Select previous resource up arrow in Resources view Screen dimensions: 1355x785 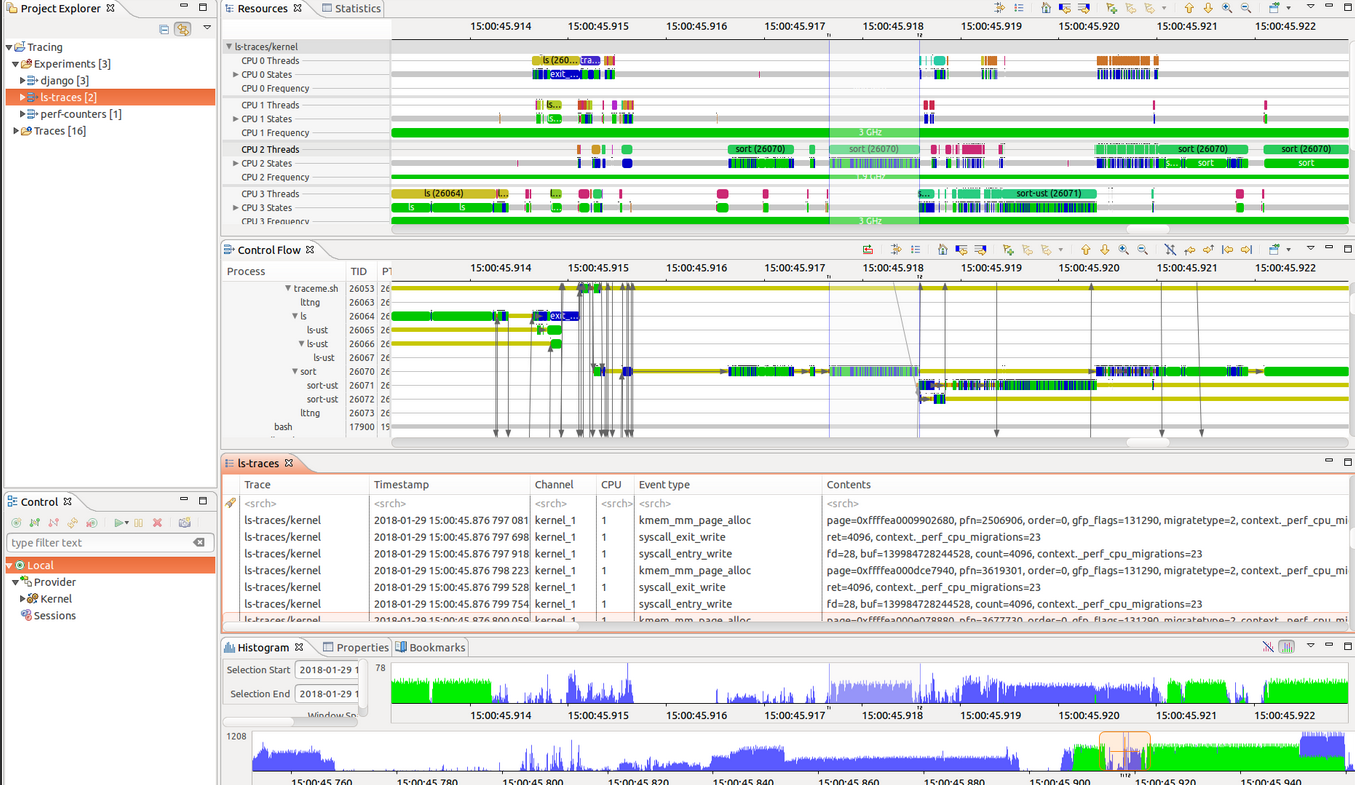point(1189,8)
